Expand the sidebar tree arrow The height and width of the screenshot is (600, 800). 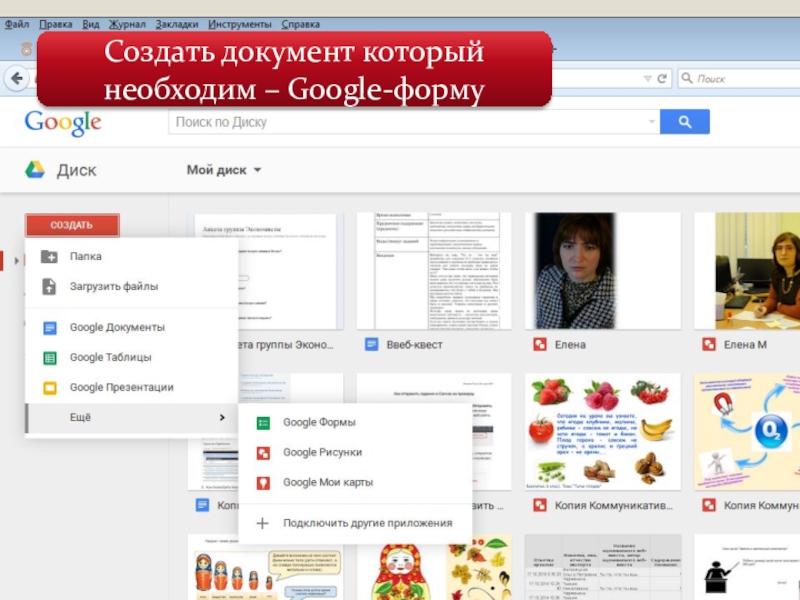17,261
